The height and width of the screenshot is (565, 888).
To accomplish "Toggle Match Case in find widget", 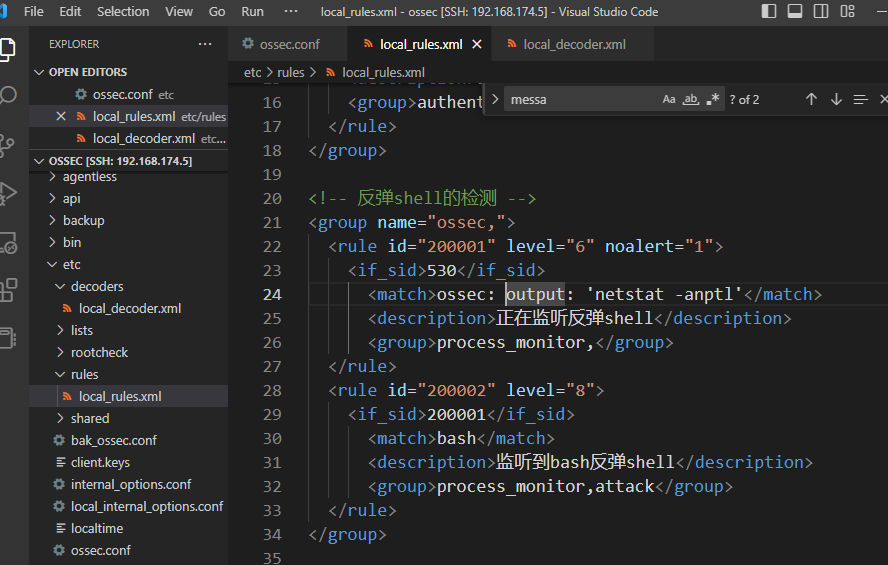I will coord(669,99).
